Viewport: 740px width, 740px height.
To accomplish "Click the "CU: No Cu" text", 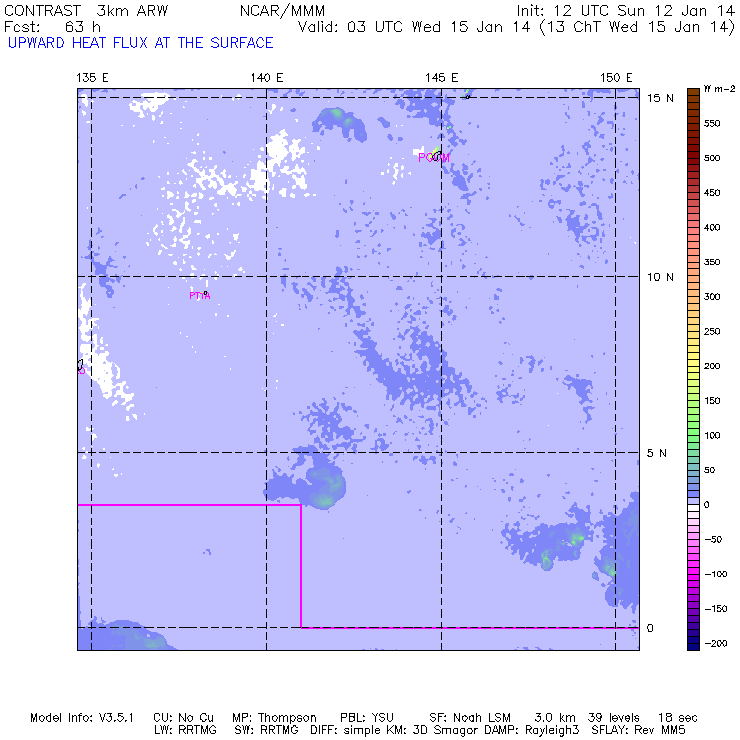I will (x=183, y=718).
